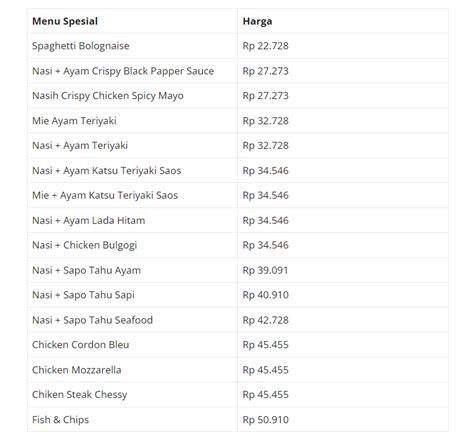The height and width of the screenshot is (439, 474).
Task: Click Nasih Crispy Chicken Spicy Mayo
Action: point(108,96)
